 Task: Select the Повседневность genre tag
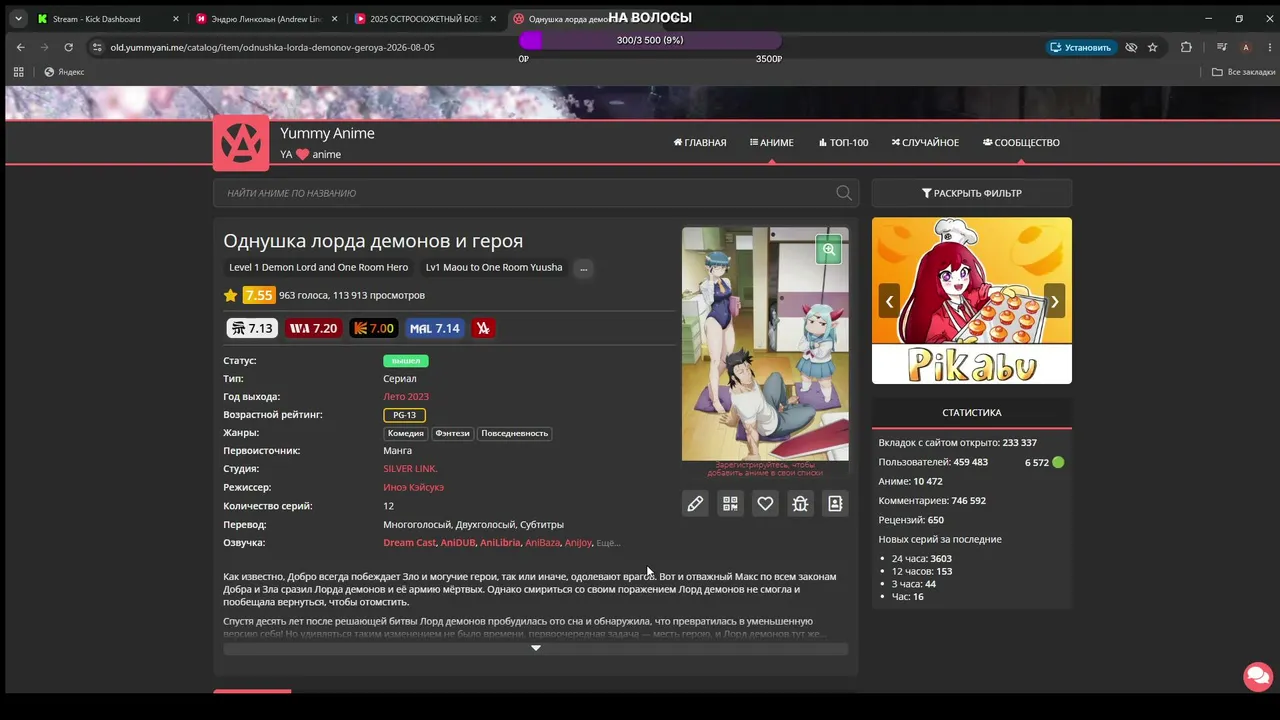coord(515,434)
